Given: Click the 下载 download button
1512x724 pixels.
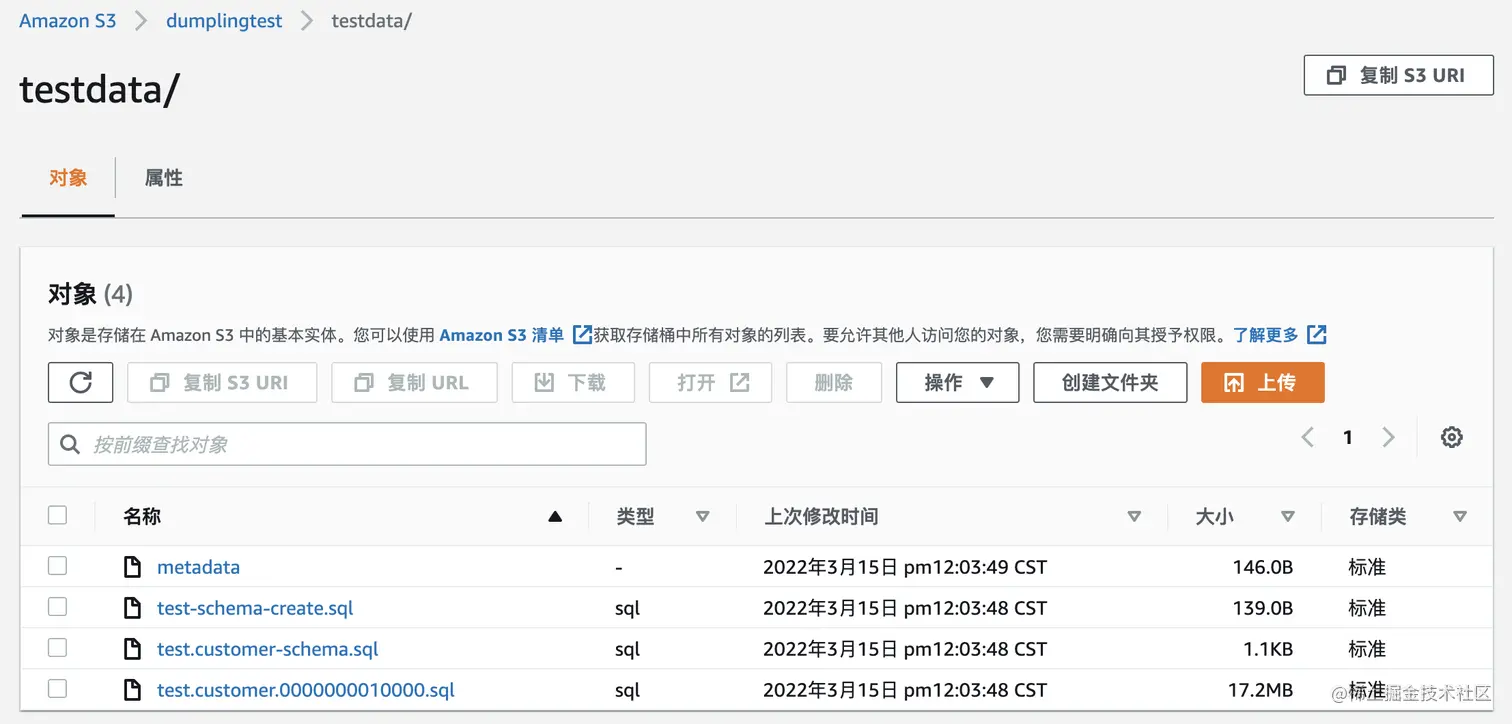Looking at the screenshot, I should point(573,382).
